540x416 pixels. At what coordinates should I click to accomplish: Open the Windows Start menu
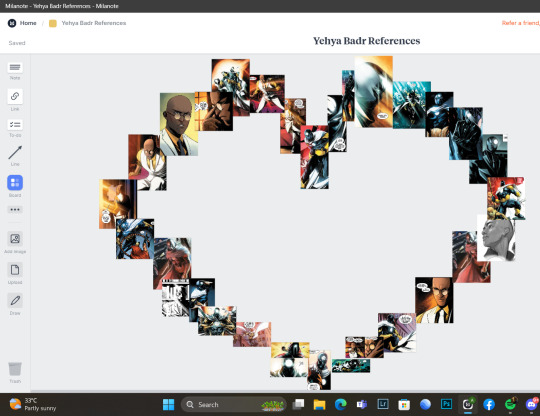pos(168,405)
